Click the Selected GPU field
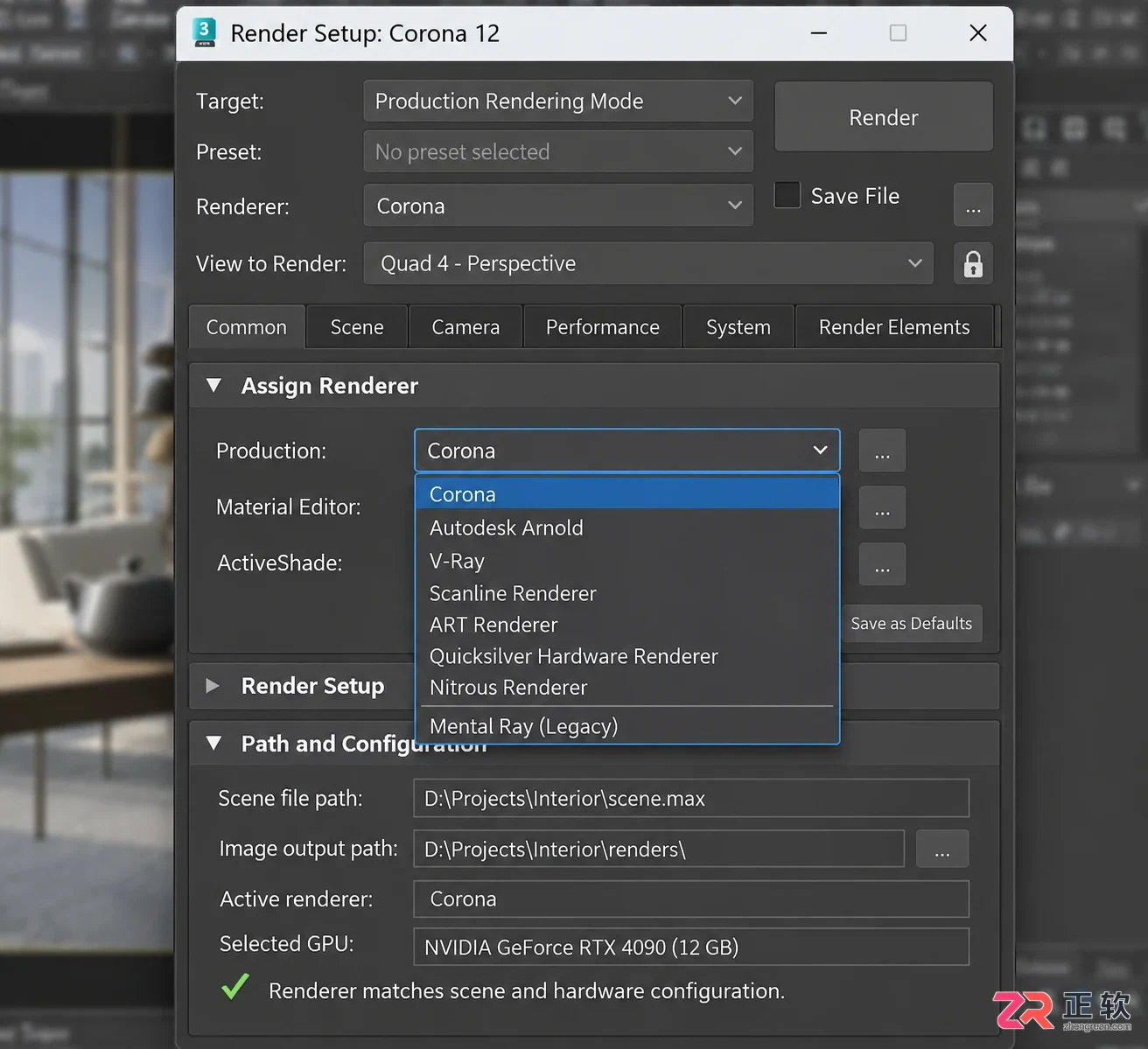This screenshot has height=1049, width=1148. pyautogui.click(x=691, y=947)
